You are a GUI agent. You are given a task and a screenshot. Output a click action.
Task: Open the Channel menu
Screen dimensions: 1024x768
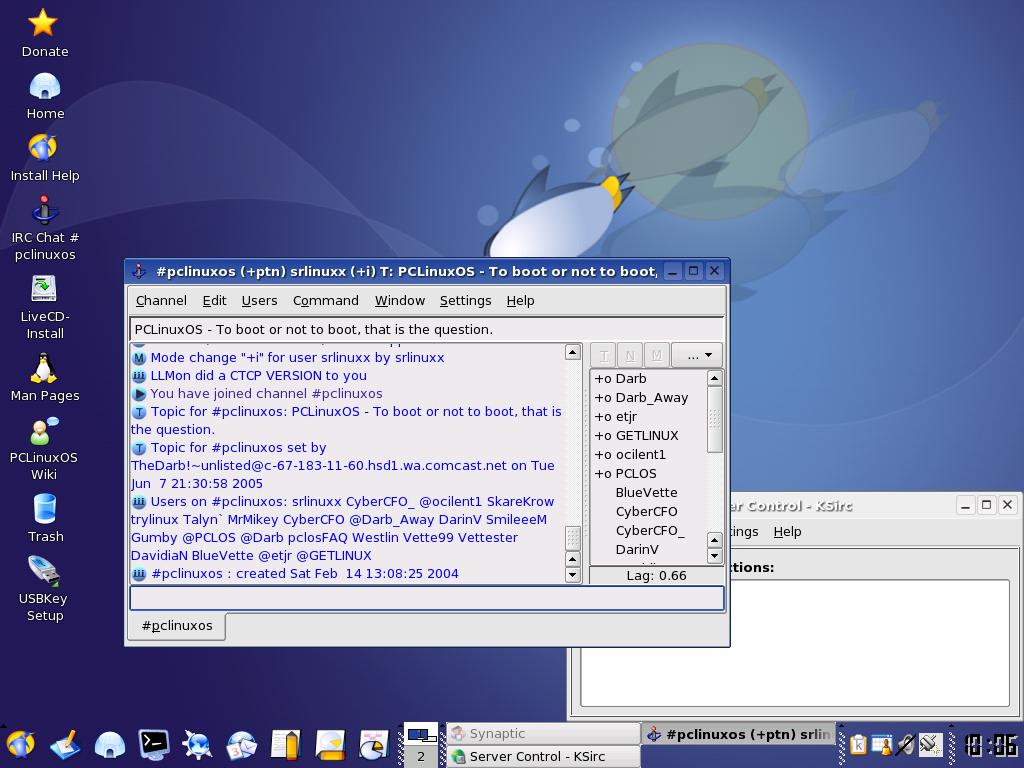tap(161, 300)
